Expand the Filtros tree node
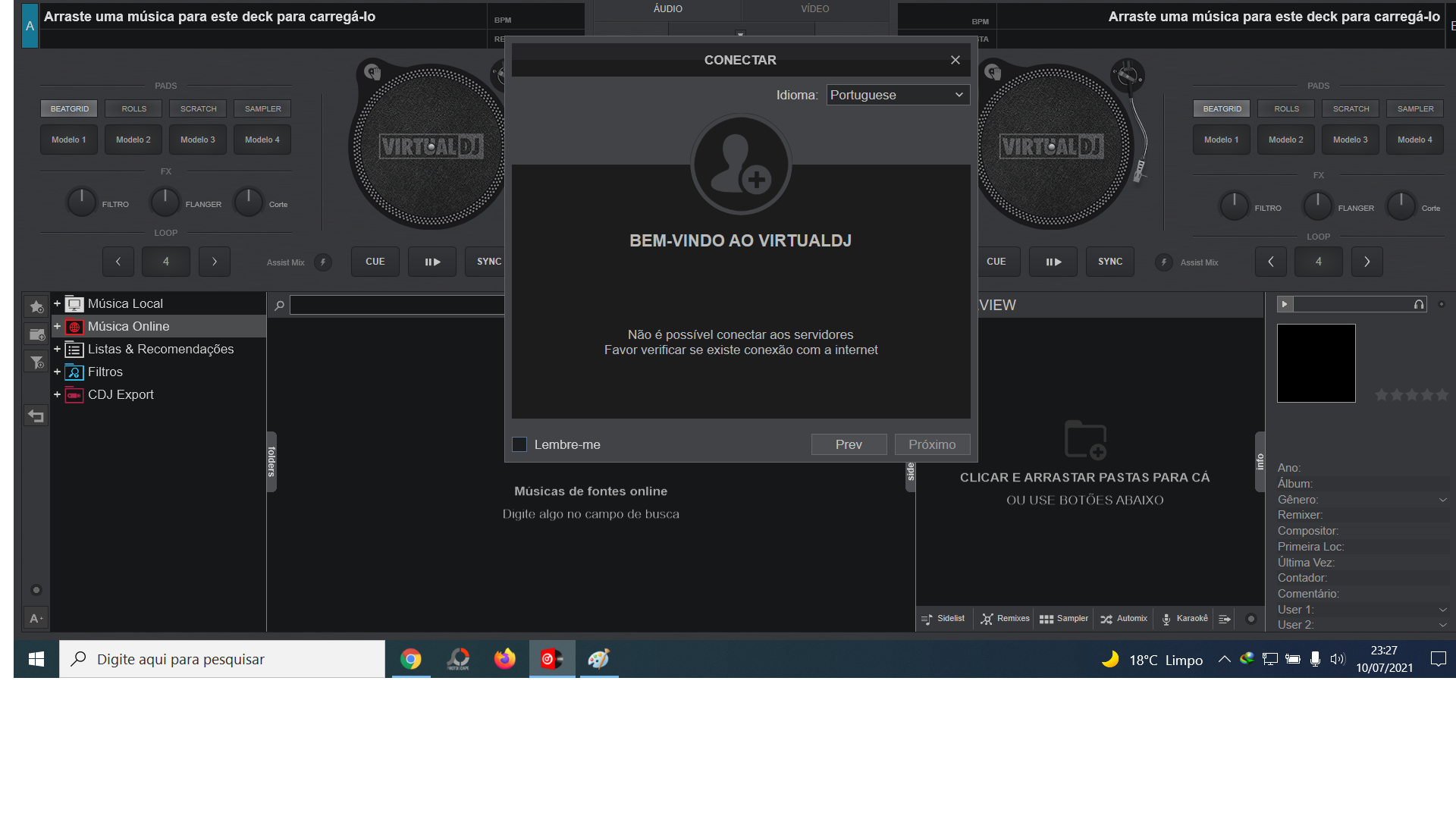 [x=57, y=372]
